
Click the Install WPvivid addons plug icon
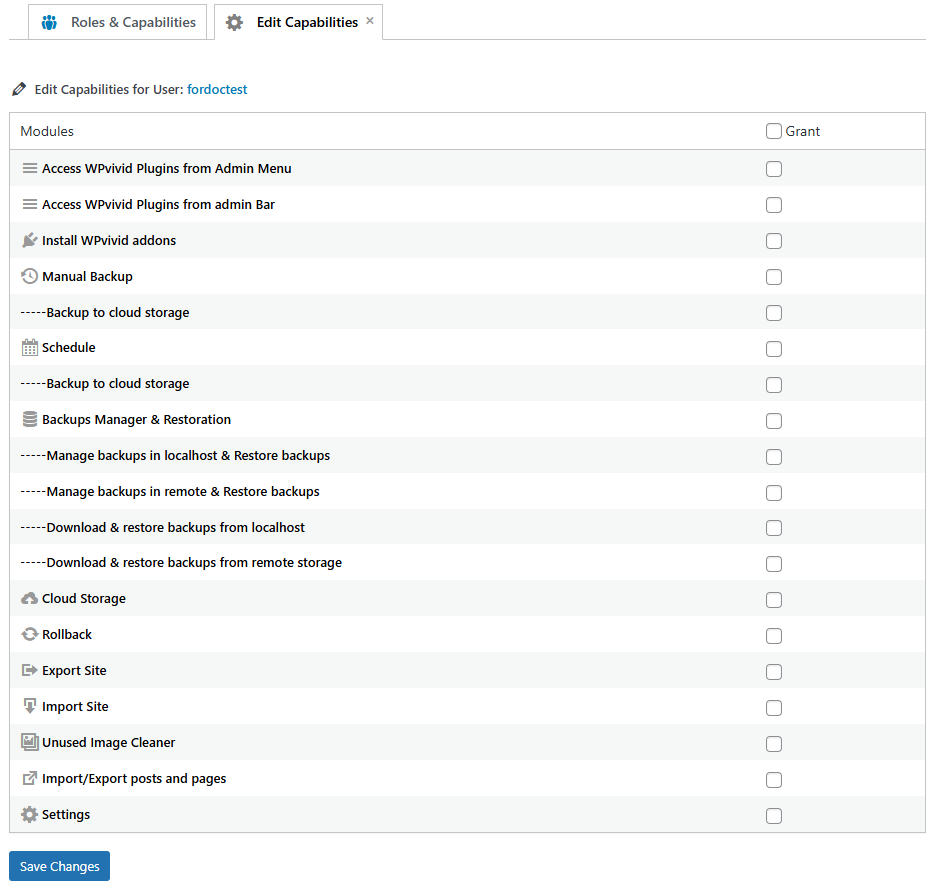pyautogui.click(x=29, y=240)
